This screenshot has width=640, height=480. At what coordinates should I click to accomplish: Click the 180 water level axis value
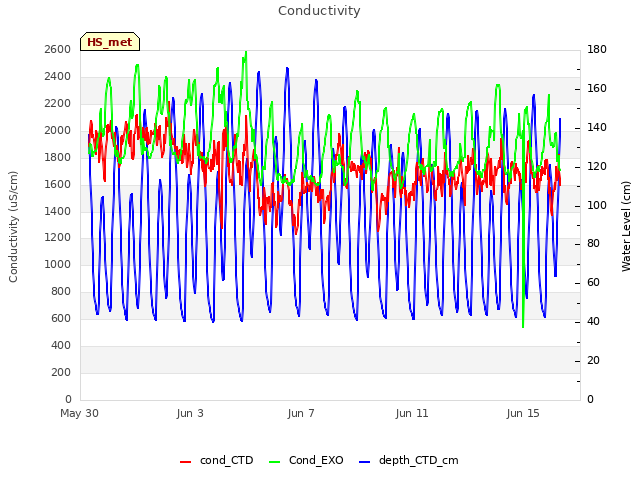point(597,49)
